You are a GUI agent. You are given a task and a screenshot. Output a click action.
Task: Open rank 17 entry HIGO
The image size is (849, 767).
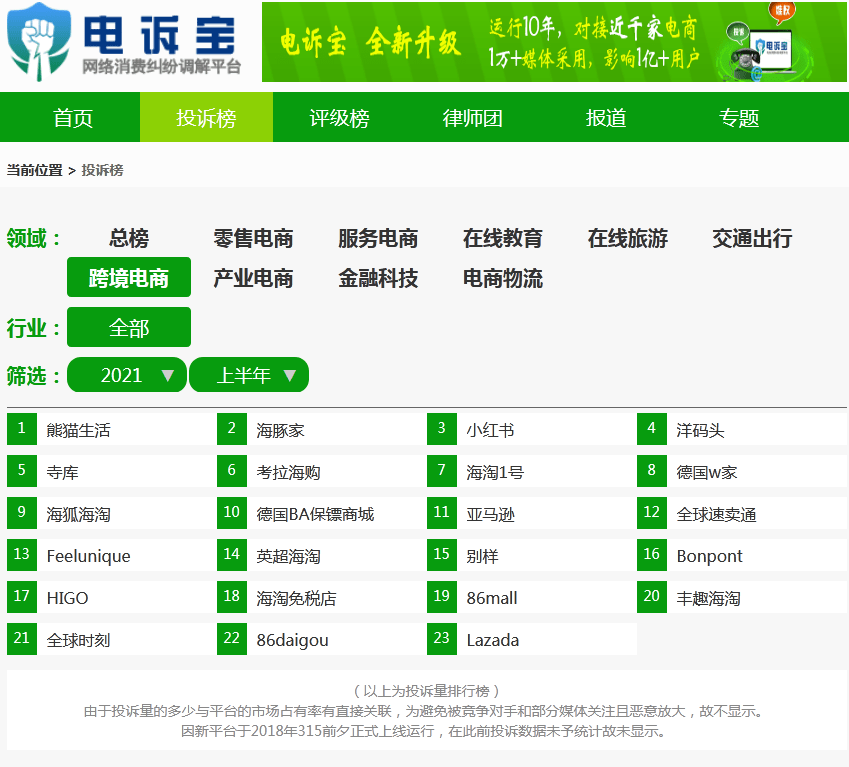pyautogui.click(x=112, y=597)
